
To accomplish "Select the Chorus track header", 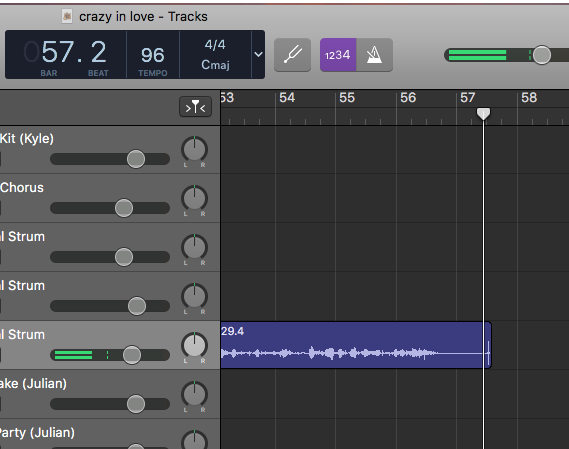I will tap(110, 199).
